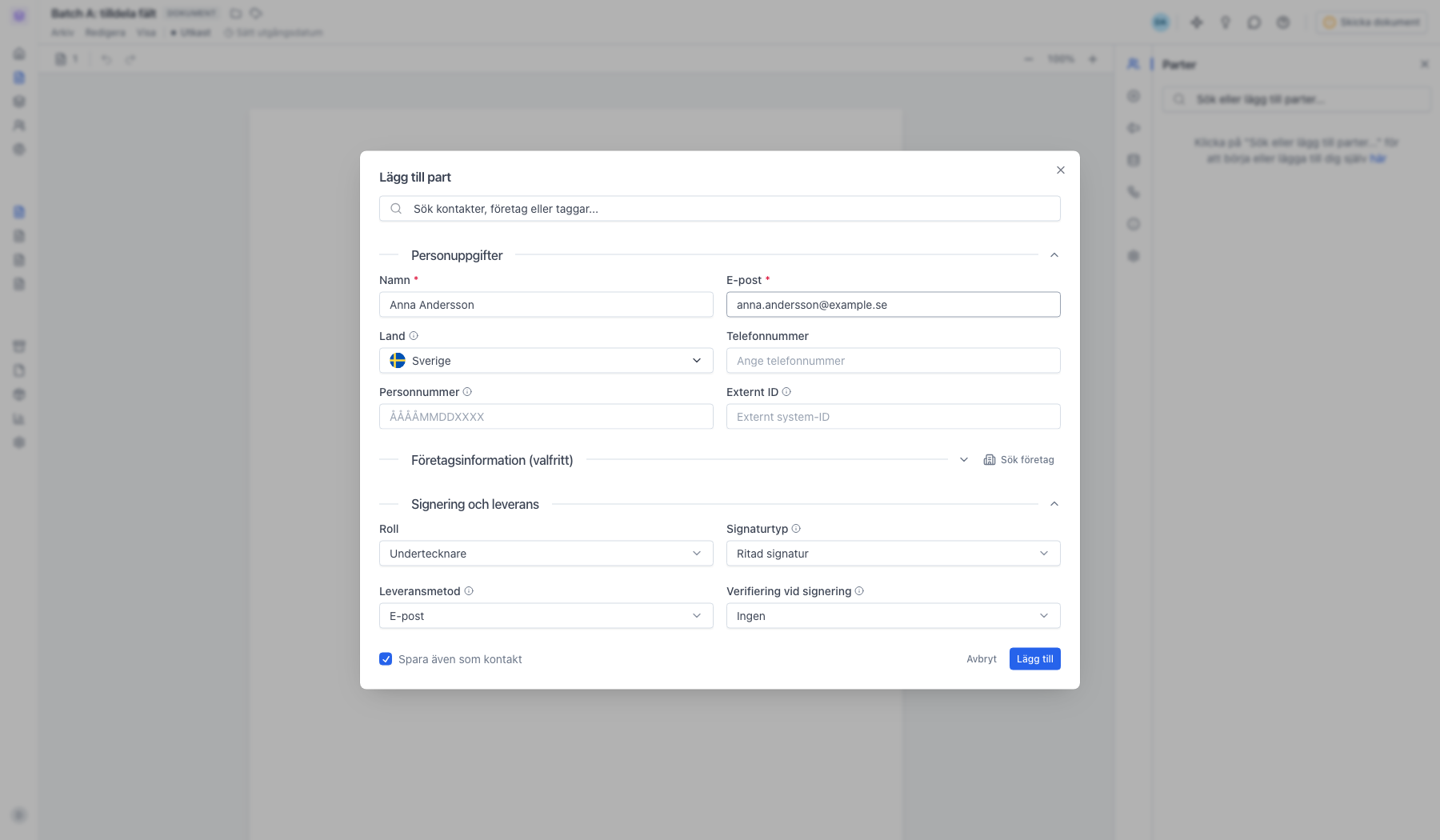
Task: Click the Telefonnummer input field
Action: coord(894,361)
